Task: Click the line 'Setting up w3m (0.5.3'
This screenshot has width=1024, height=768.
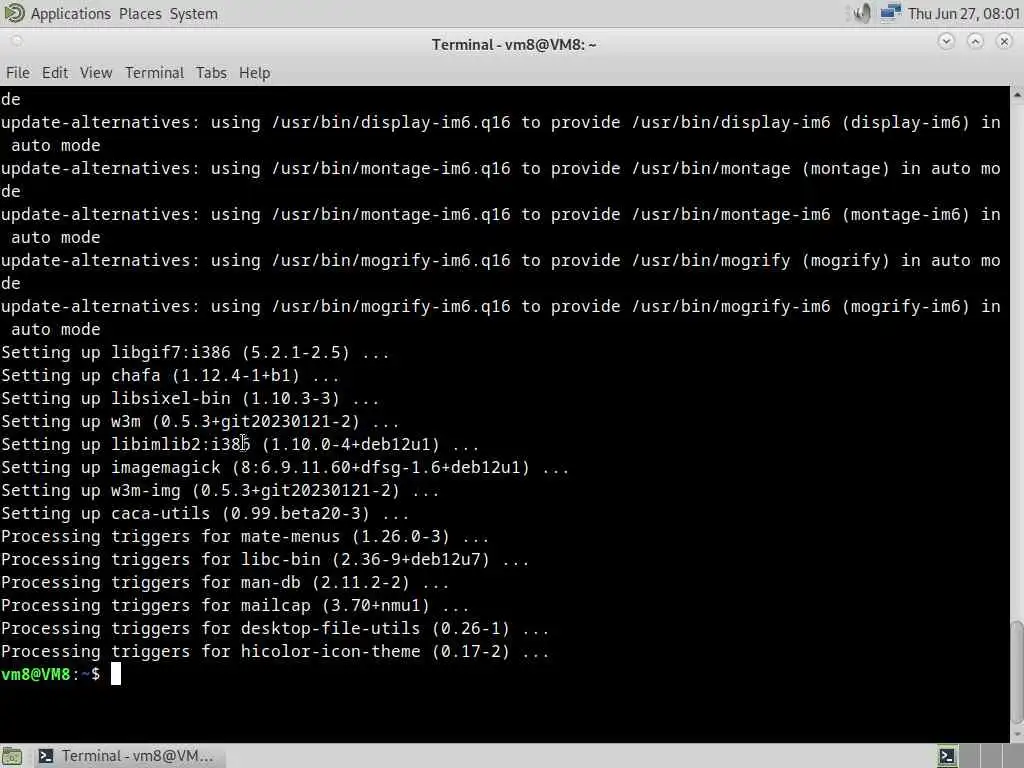Action: [x=200, y=421]
